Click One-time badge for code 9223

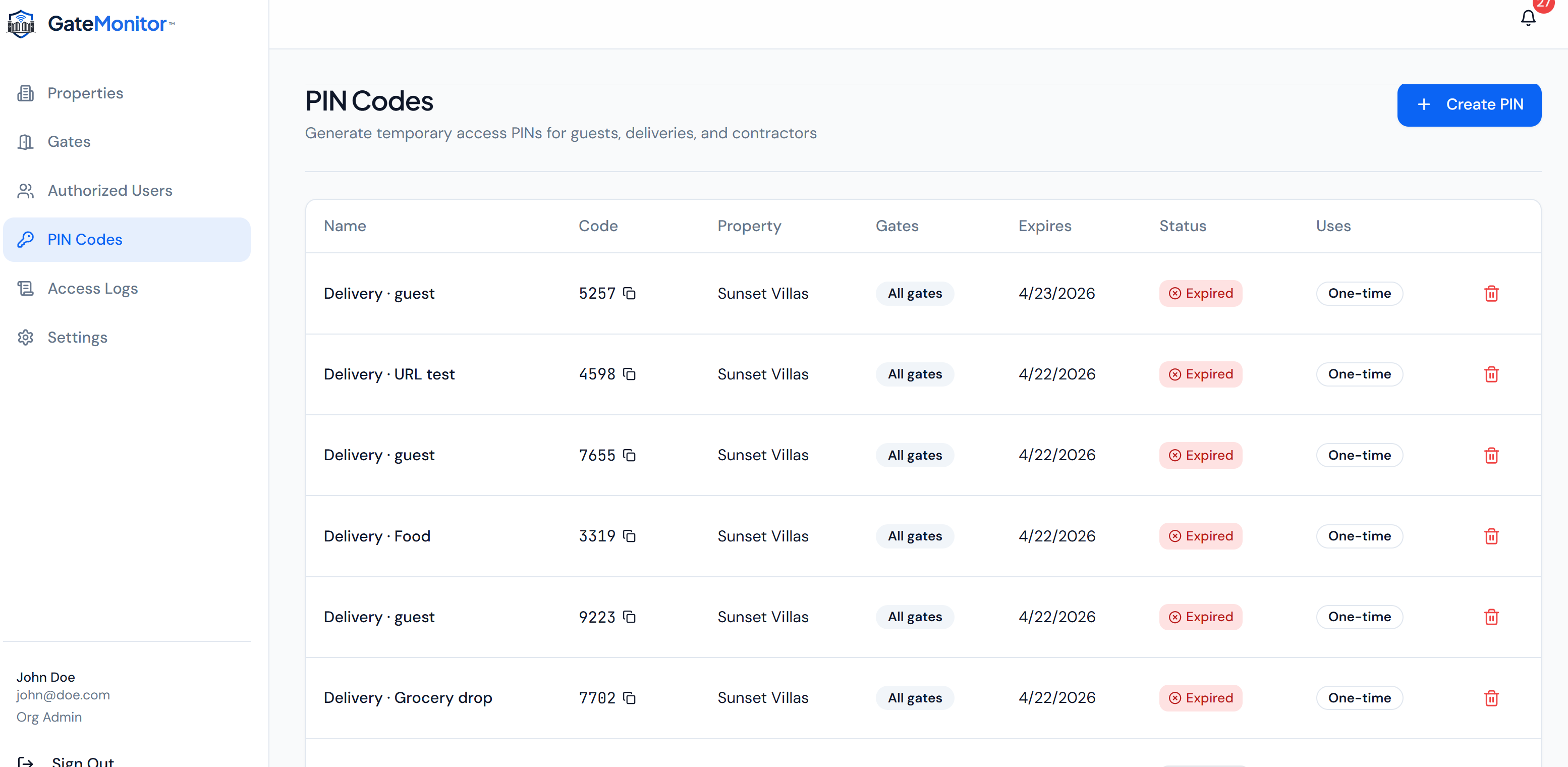pyautogui.click(x=1359, y=617)
